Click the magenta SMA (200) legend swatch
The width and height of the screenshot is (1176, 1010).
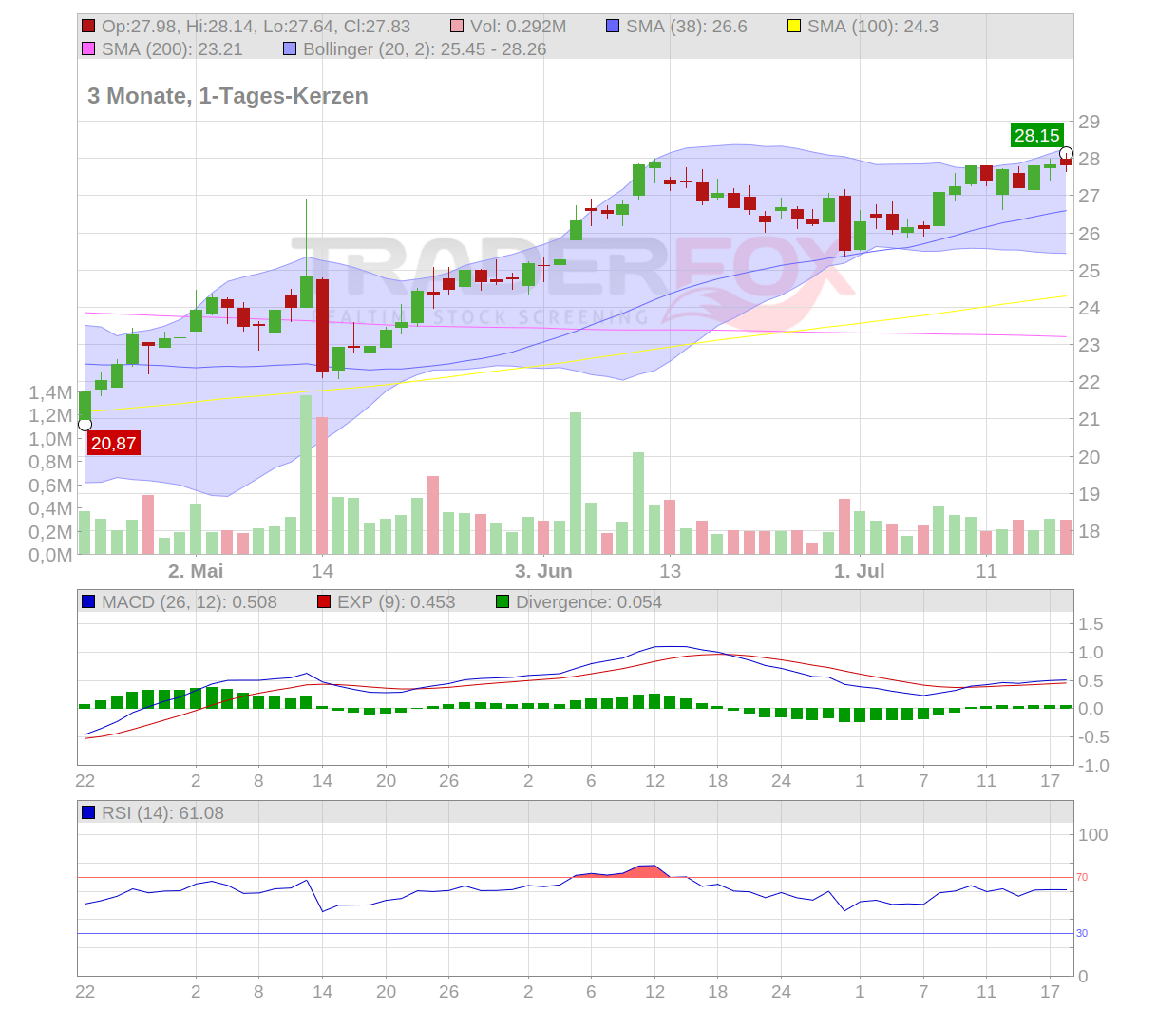click(x=88, y=49)
